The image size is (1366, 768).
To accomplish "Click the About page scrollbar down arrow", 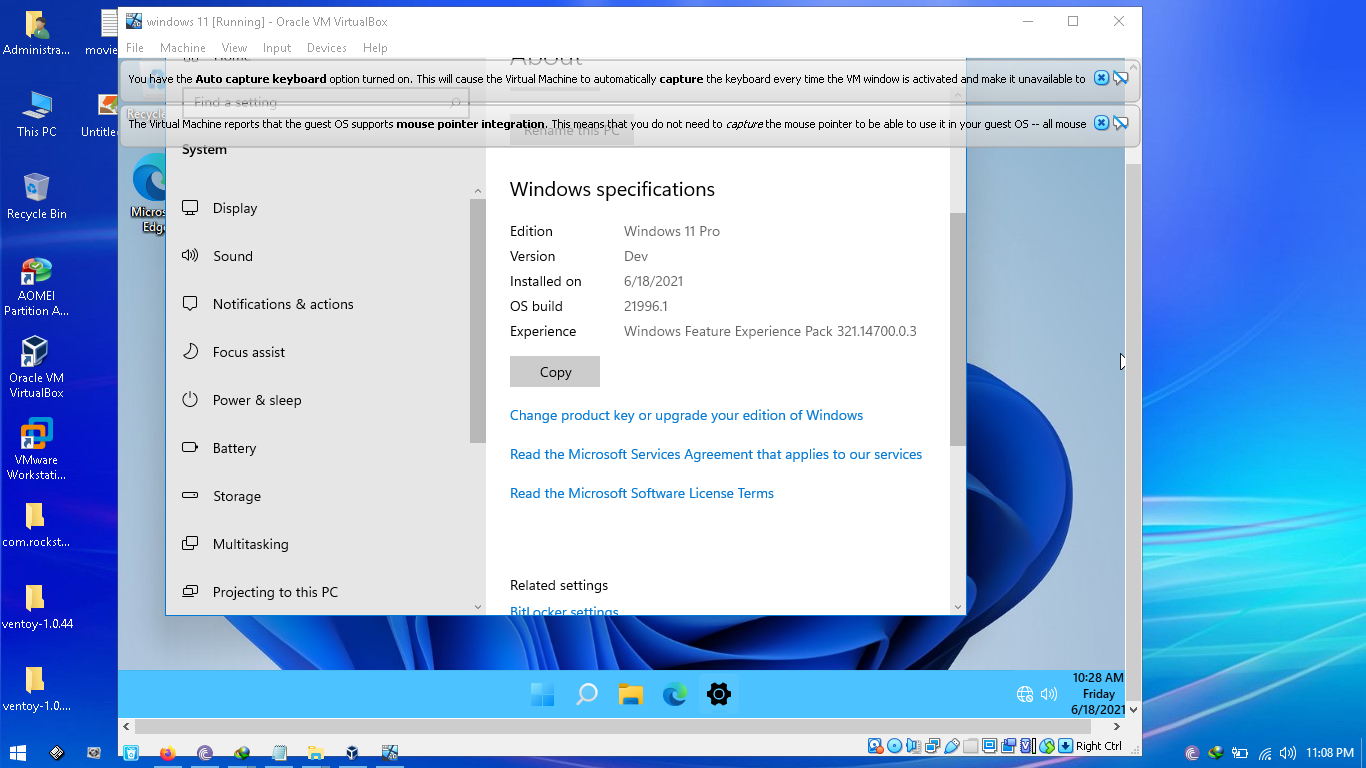I will [958, 607].
